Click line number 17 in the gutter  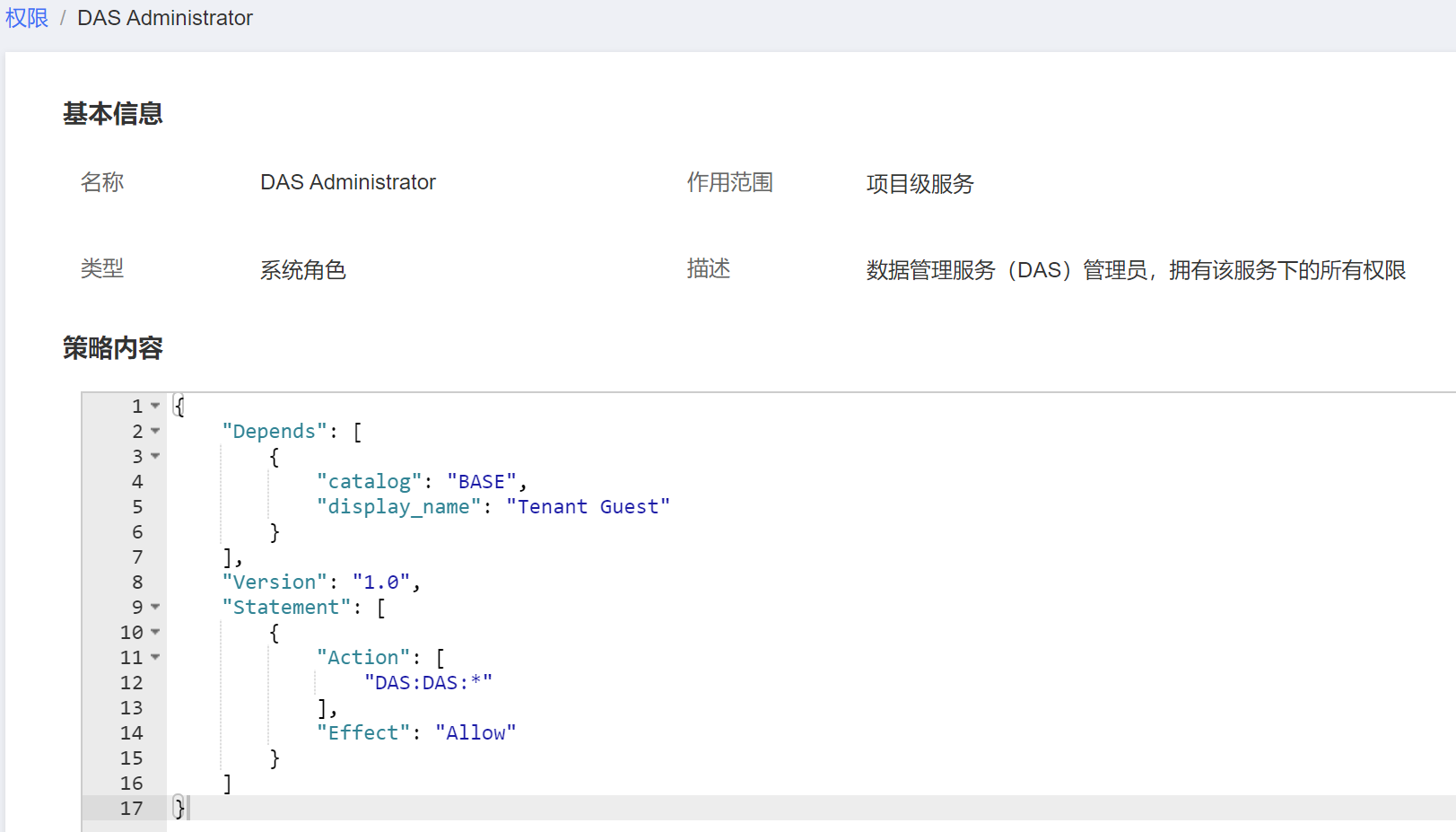131,808
